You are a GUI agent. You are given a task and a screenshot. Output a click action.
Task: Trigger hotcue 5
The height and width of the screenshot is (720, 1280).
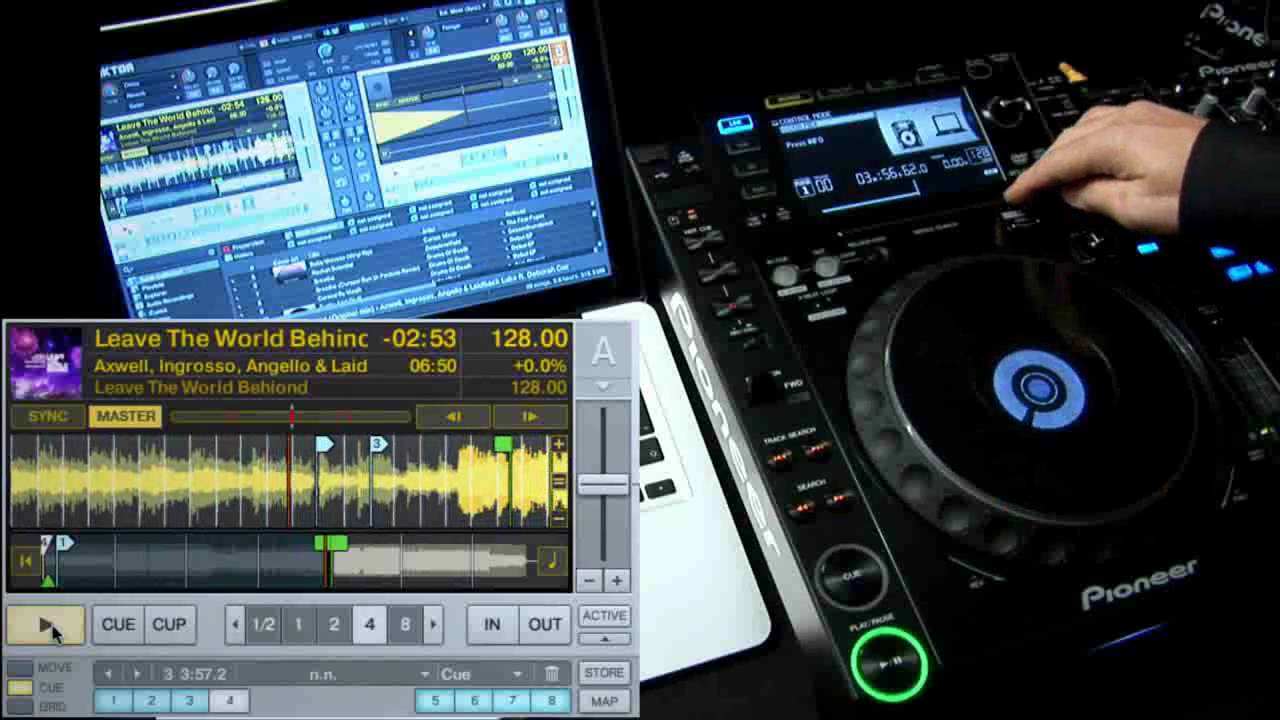pos(435,701)
